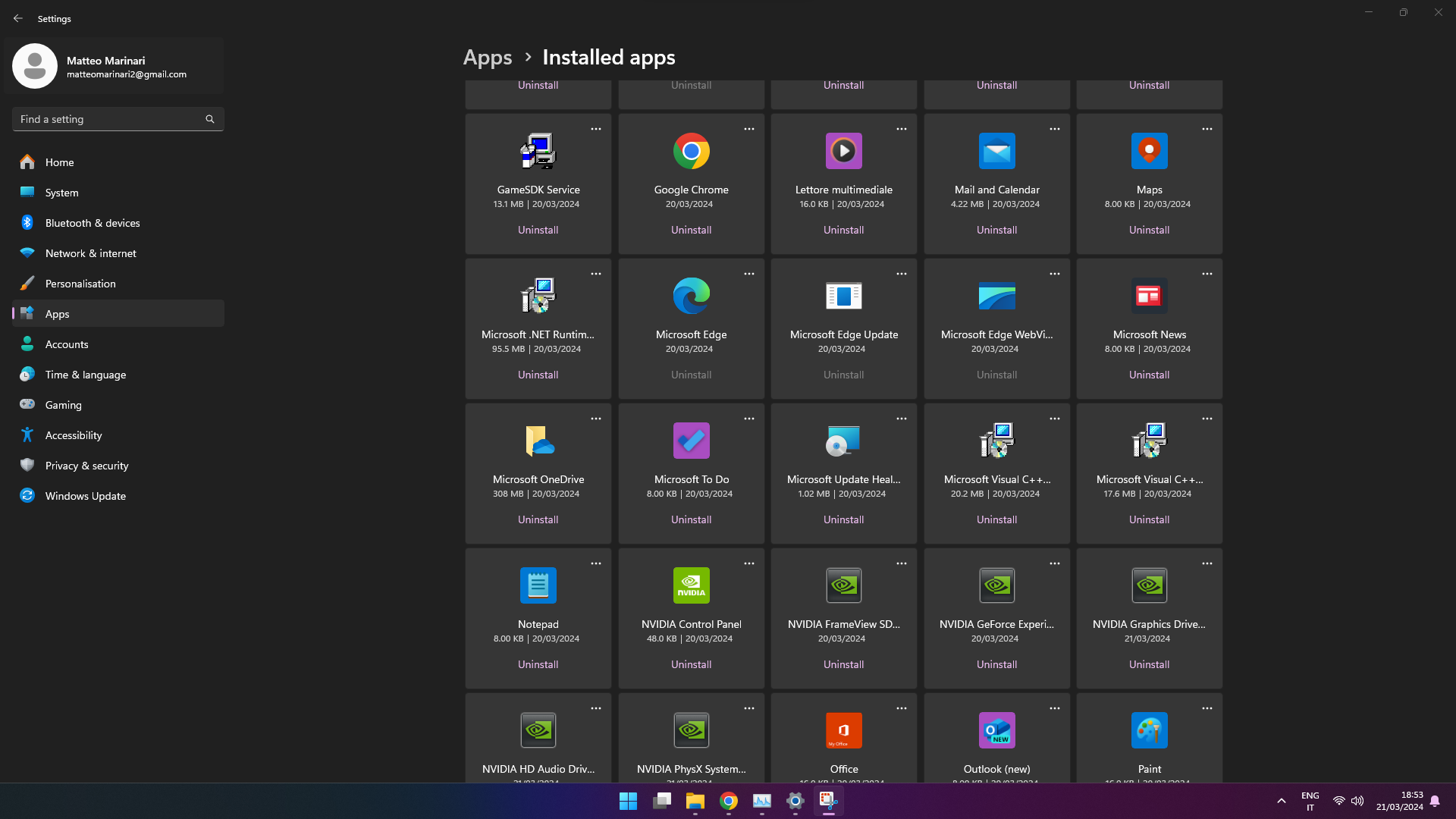1456x819 pixels.
Task: Open more options for Google Chrome
Action: click(x=748, y=129)
